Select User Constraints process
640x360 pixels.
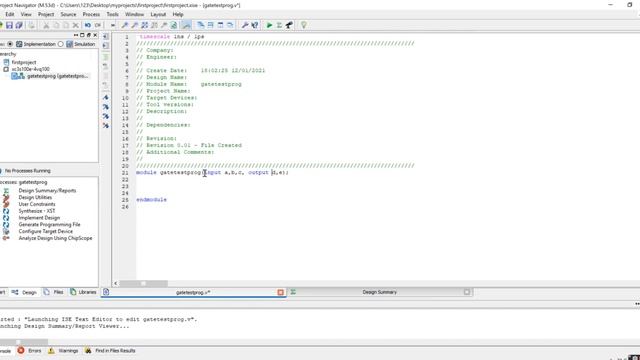pyautogui.click(x=37, y=204)
